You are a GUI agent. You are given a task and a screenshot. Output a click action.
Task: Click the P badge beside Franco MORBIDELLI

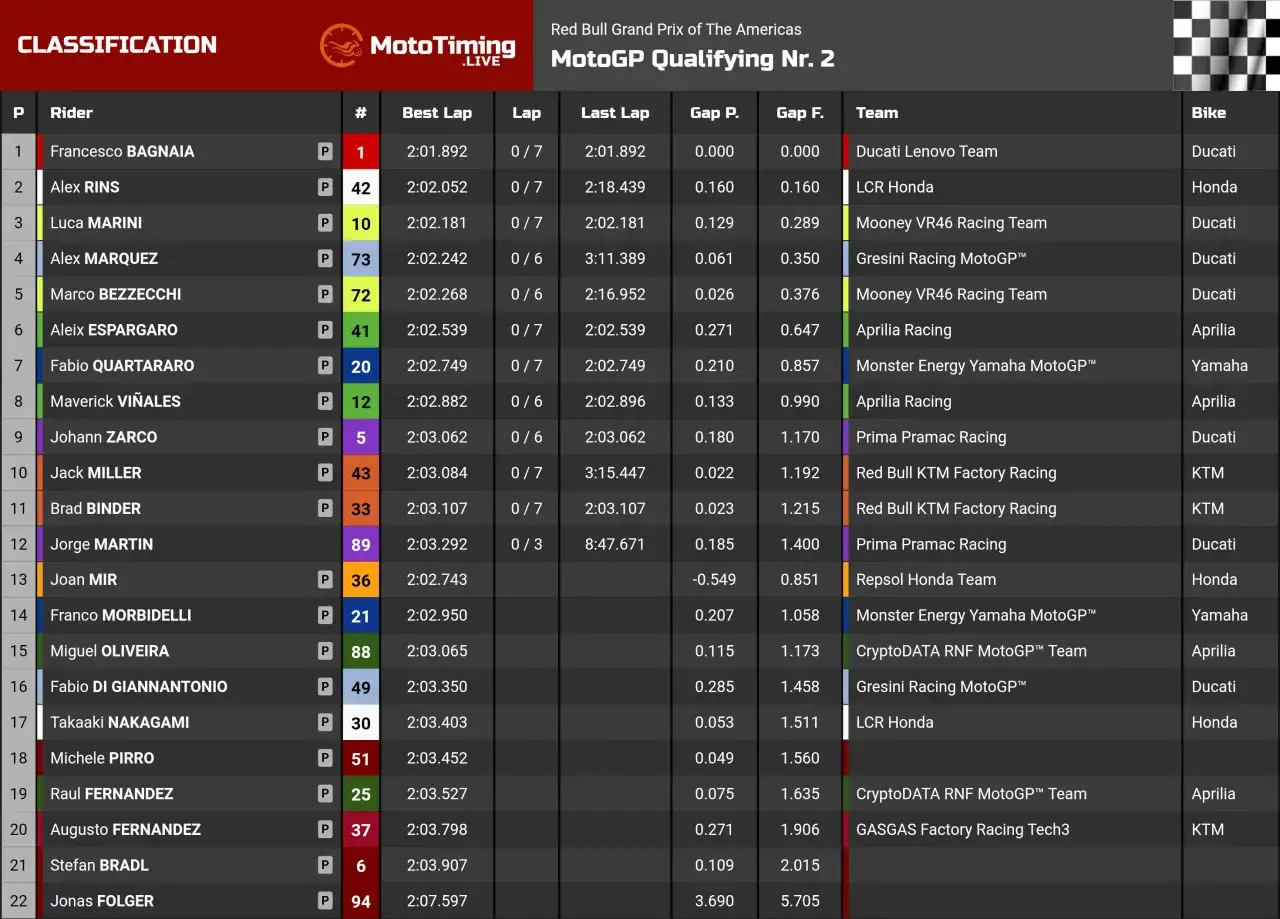coord(325,615)
